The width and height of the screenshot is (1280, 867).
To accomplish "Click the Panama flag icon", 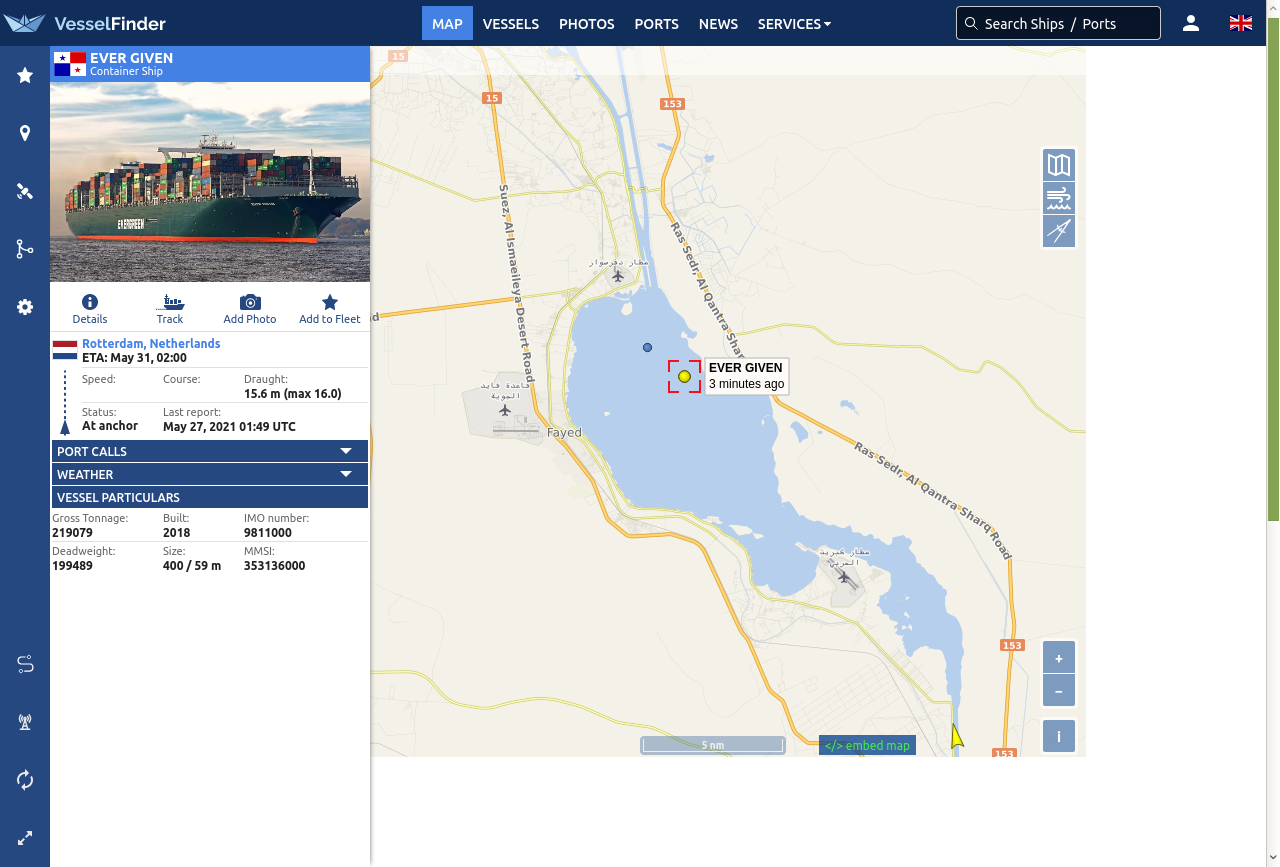I will (x=70, y=64).
